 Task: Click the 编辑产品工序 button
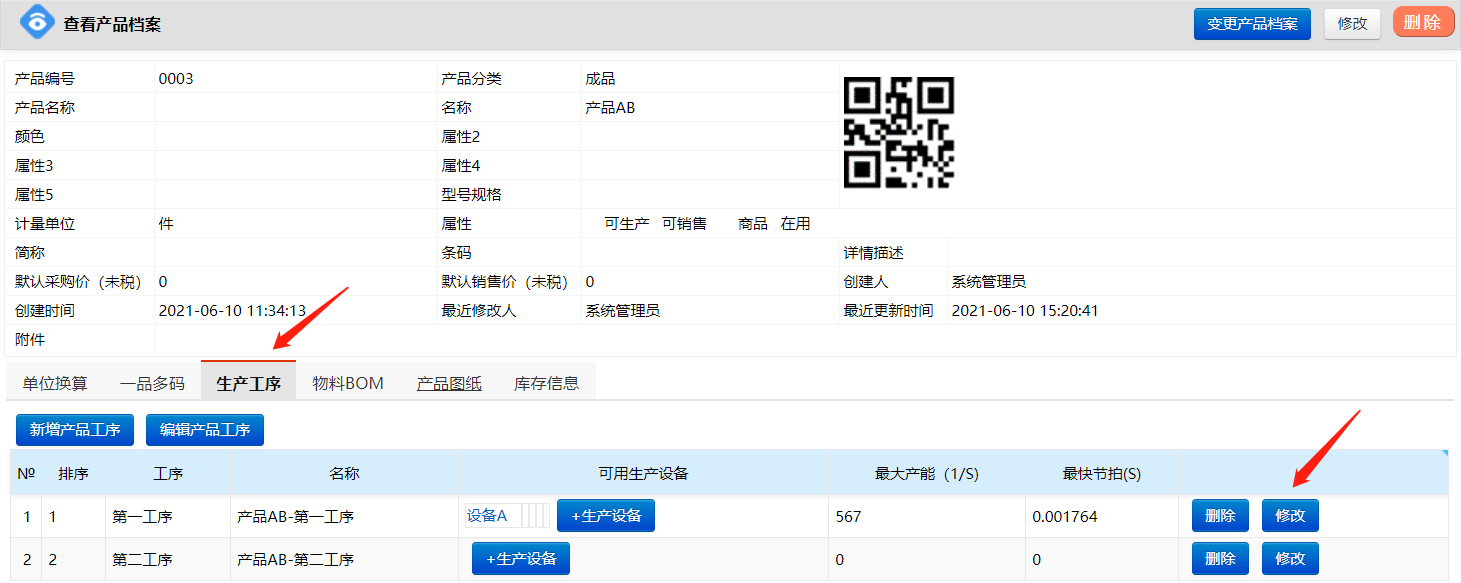(205, 430)
